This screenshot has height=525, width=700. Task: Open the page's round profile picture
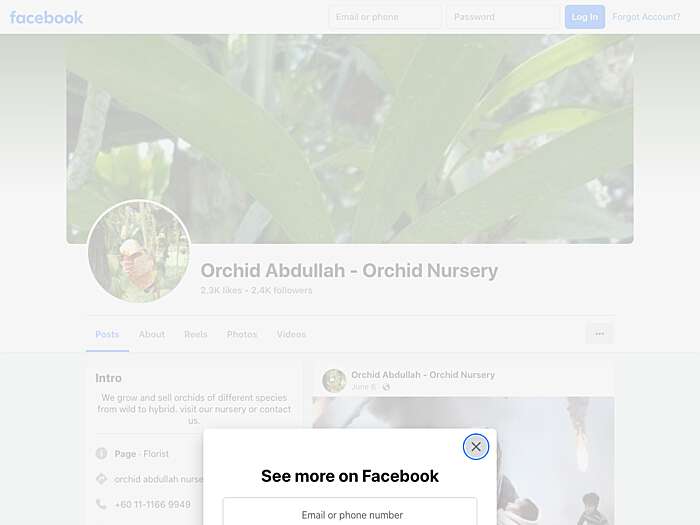139,251
